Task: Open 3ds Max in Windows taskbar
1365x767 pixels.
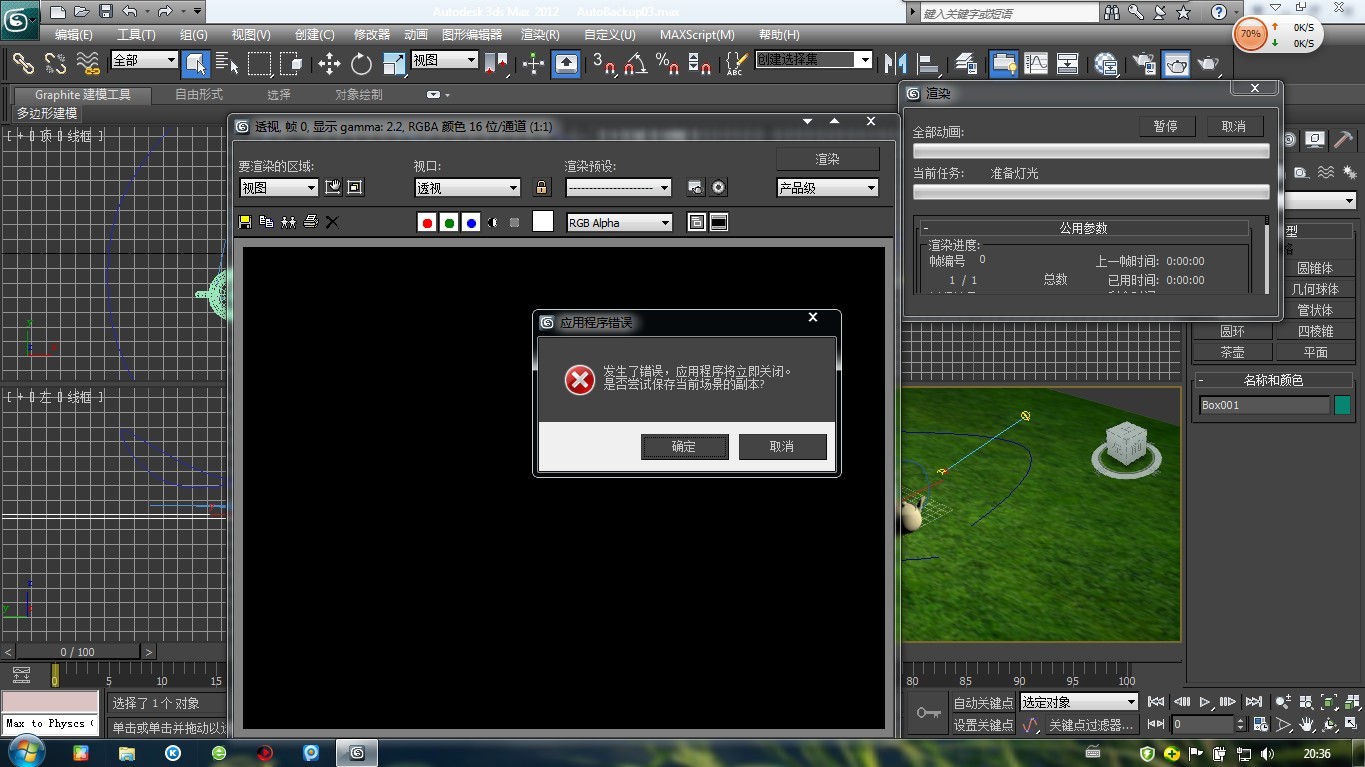Action: [x=357, y=753]
